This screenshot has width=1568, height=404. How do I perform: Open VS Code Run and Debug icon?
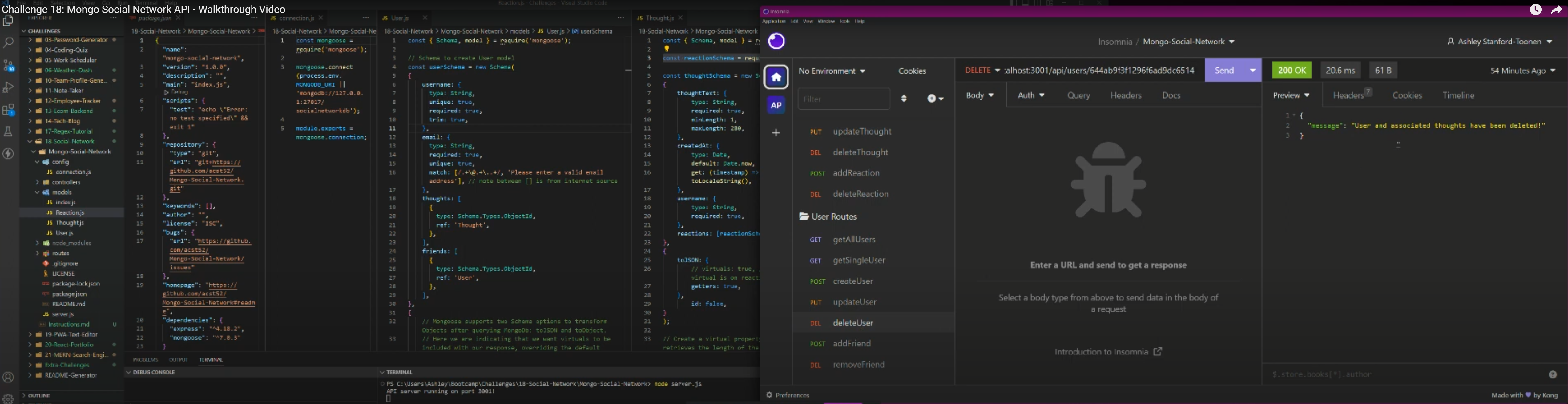9,88
